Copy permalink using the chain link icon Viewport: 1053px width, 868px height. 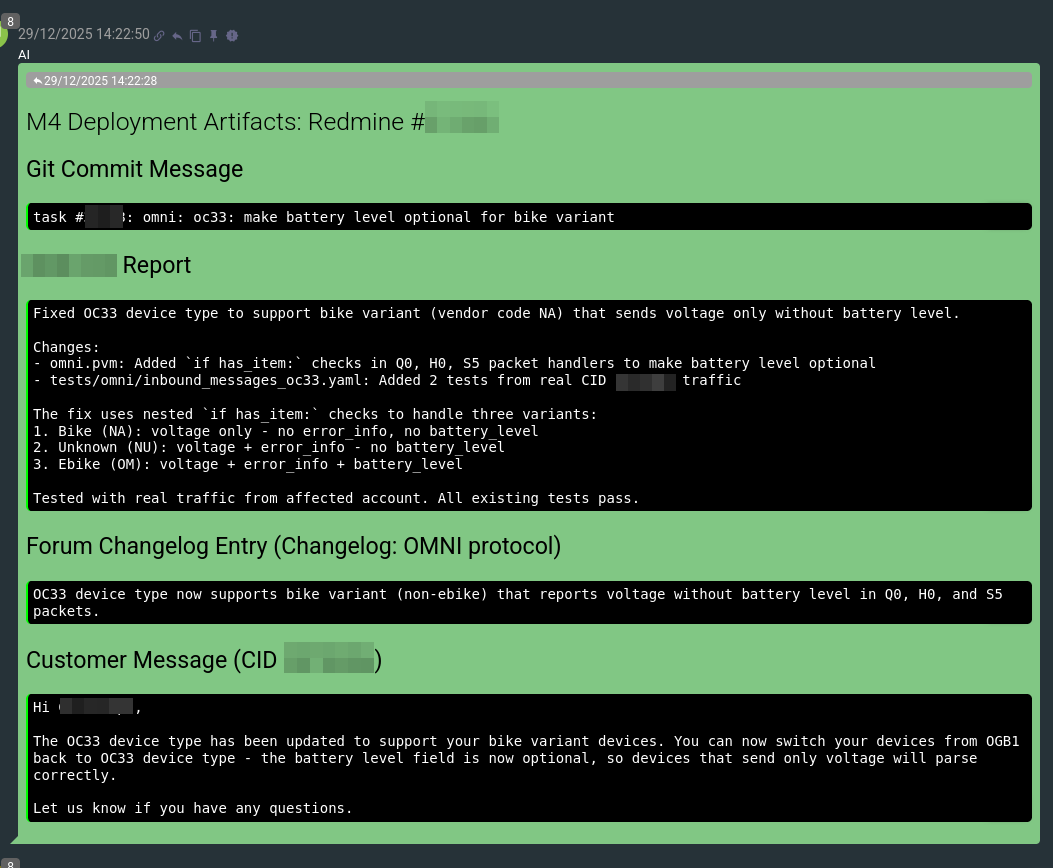159,36
